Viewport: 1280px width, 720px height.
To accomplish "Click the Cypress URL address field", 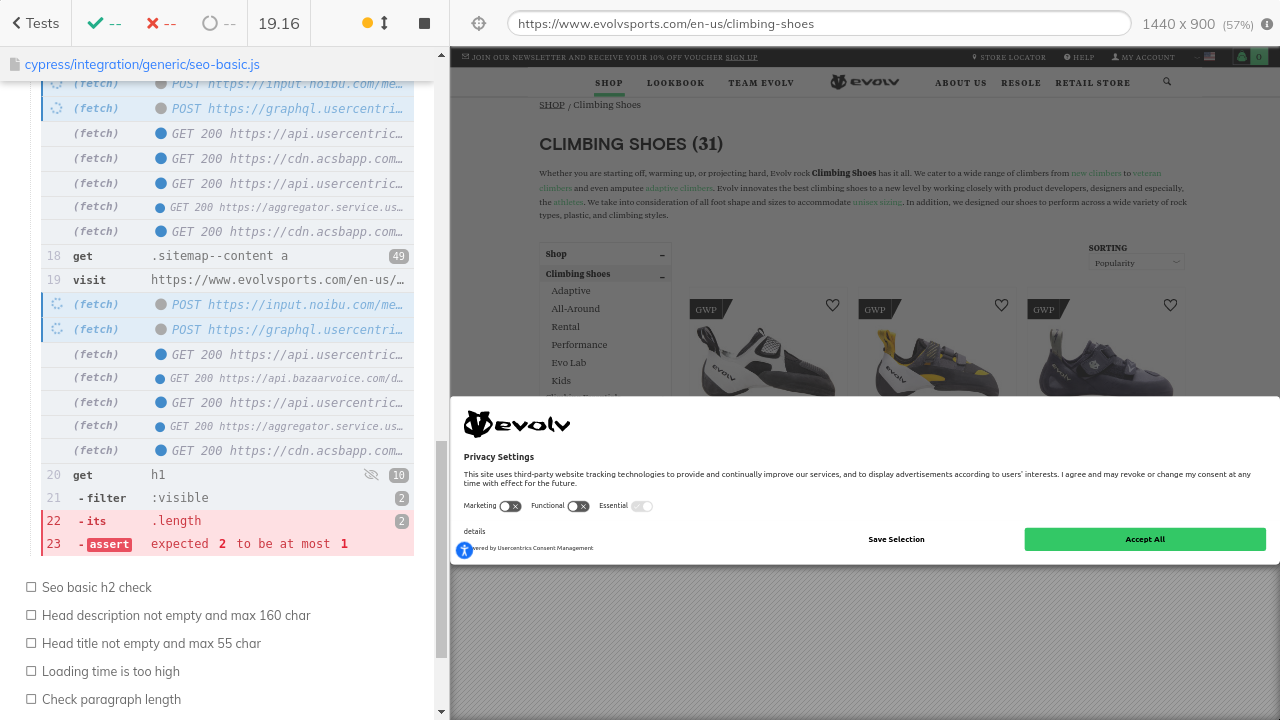I will click(x=818, y=23).
